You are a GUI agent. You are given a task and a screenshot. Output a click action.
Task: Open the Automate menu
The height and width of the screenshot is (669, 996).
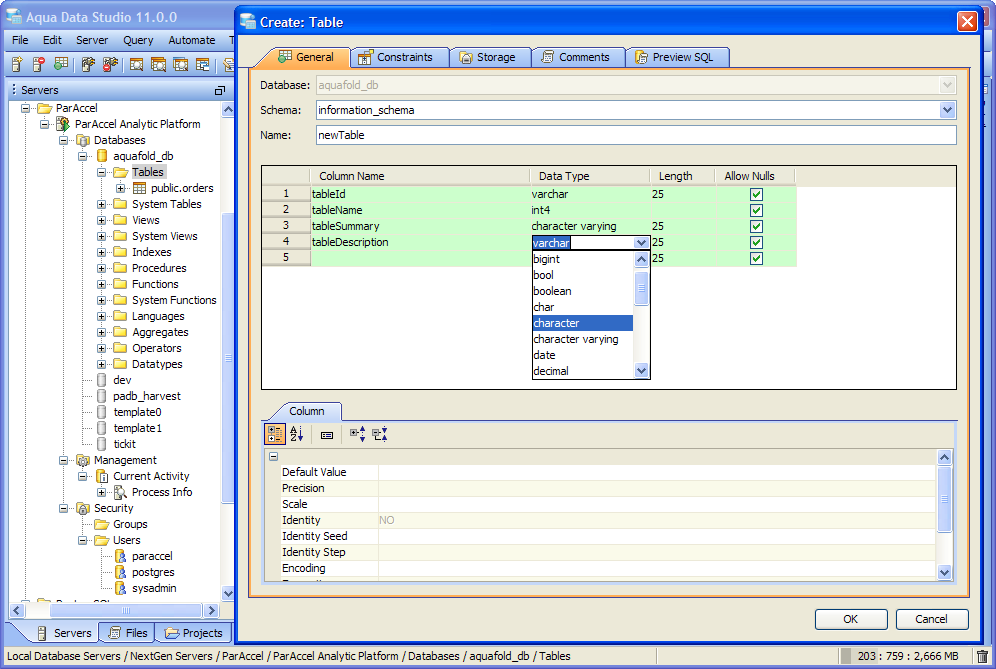[192, 40]
